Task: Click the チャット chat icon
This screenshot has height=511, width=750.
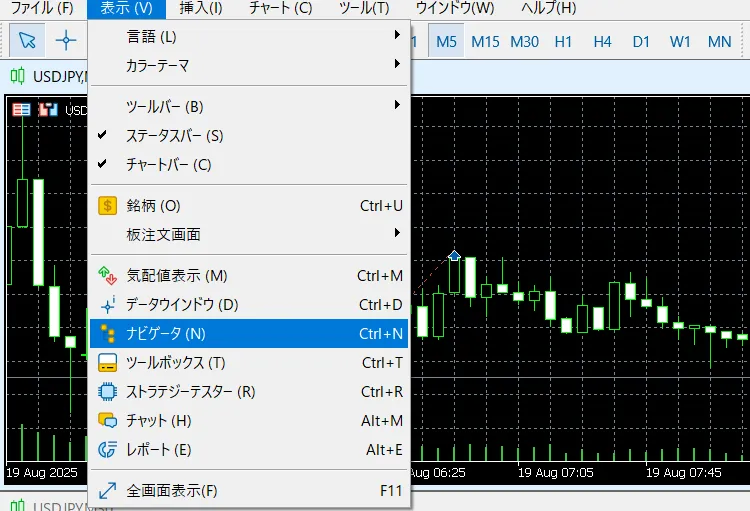Action: point(108,421)
